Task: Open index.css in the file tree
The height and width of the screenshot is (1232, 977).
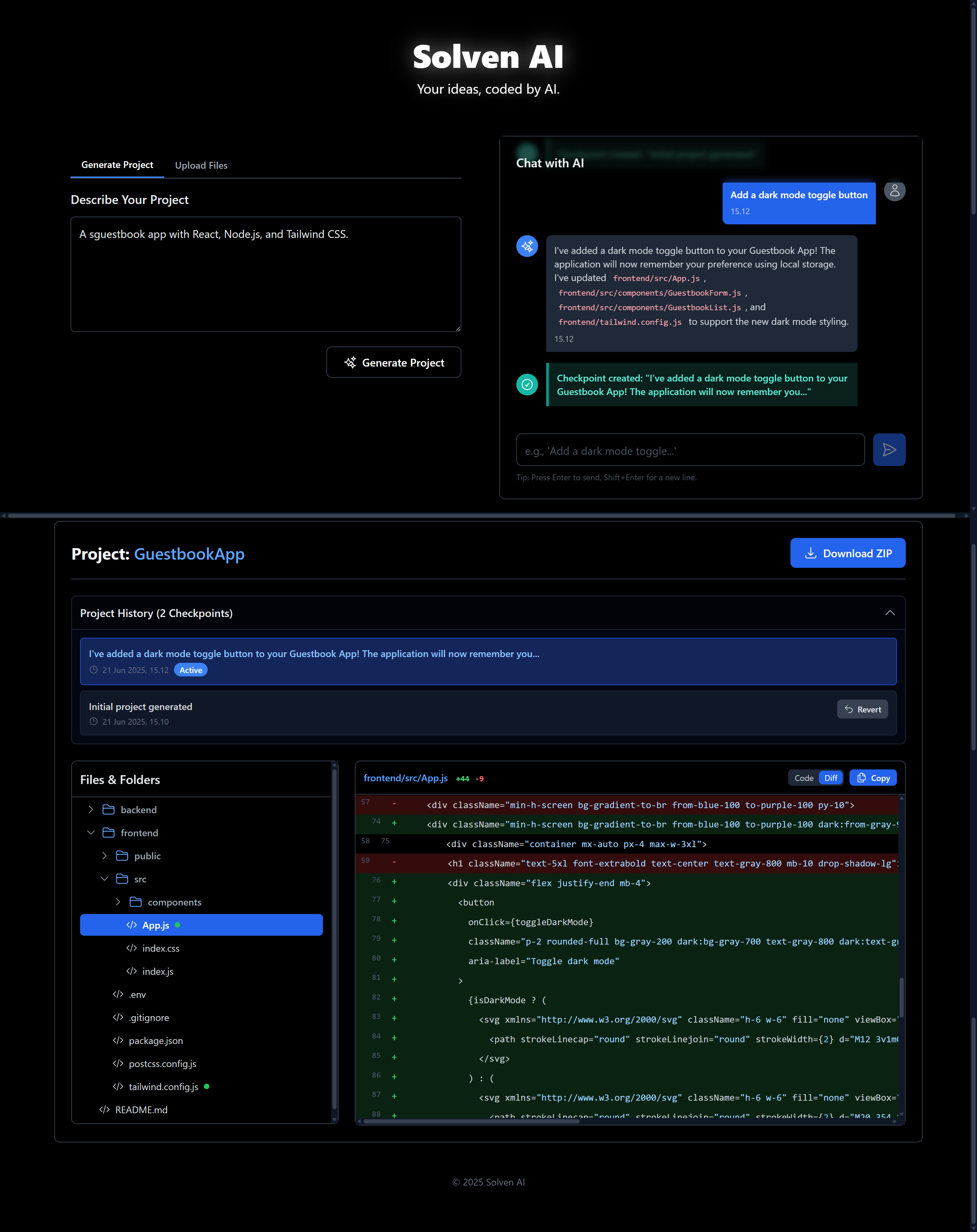Action: point(201,948)
